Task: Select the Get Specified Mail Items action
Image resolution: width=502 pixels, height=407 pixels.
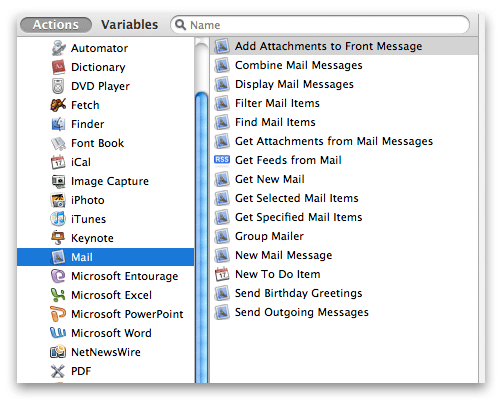Action: point(344,217)
